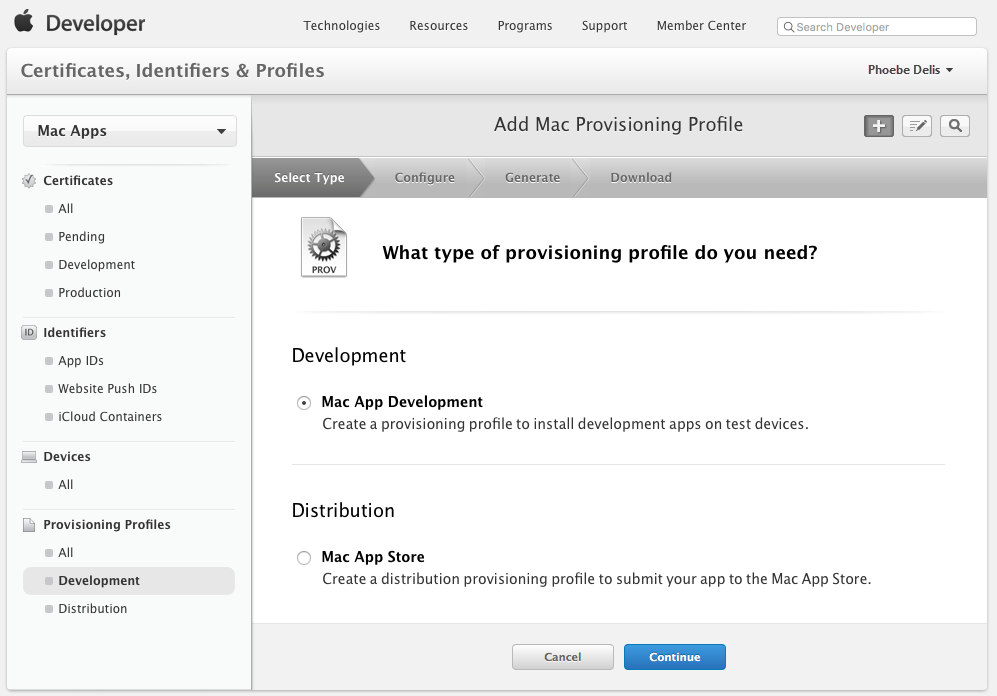Click the Search Developer input field
997x696 pixels.
[x=875, y=26]
